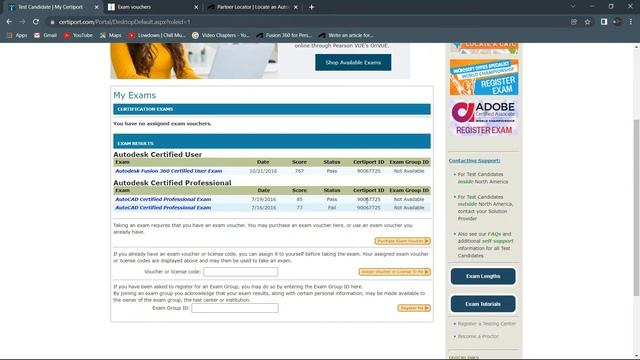This screenshot has width=640, height=360.
Task: Click the AutoCAD exam score 85
Action: click(299, 199)
